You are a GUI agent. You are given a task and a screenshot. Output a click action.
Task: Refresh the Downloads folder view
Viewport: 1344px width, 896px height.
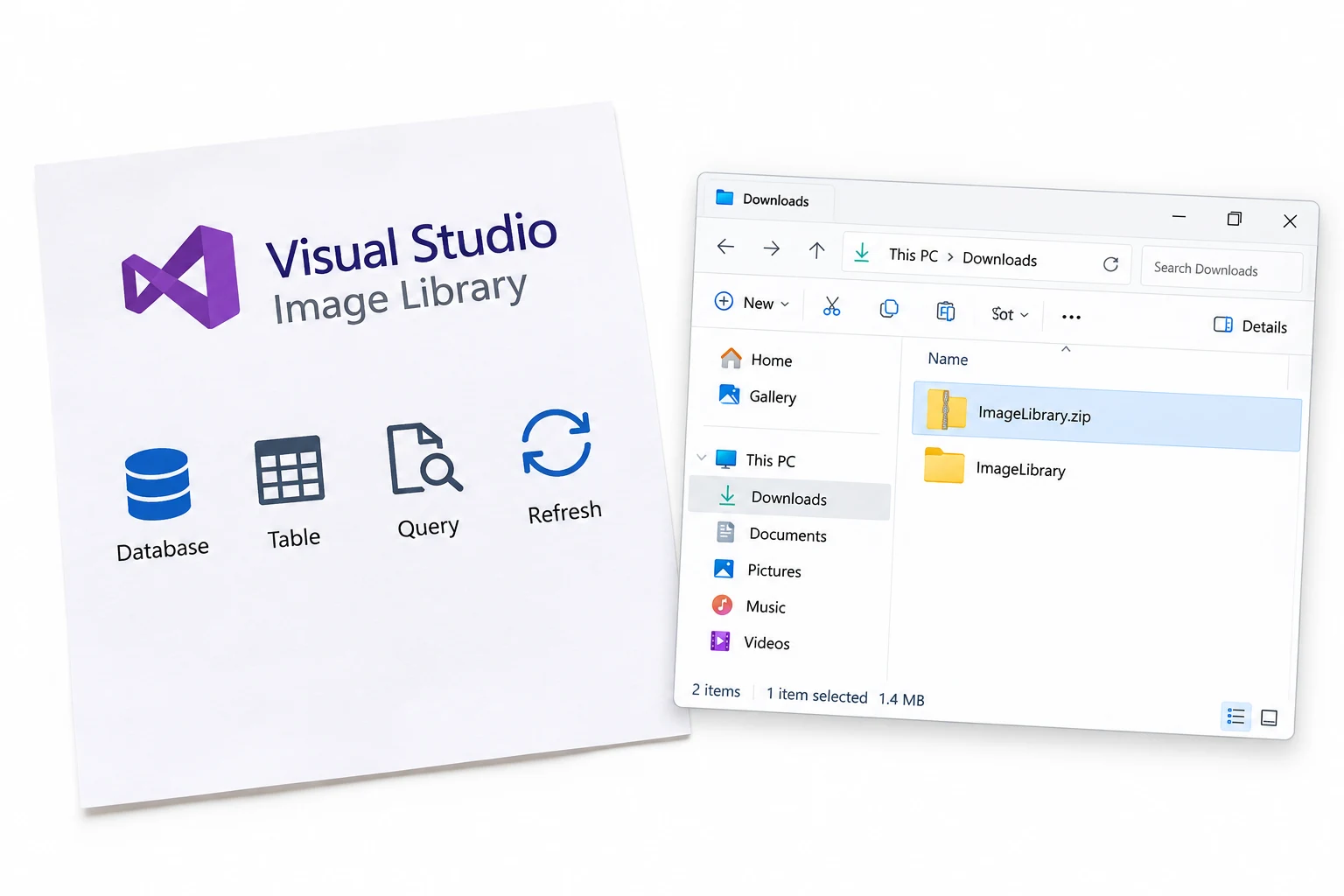click(x=1110, y=264)
